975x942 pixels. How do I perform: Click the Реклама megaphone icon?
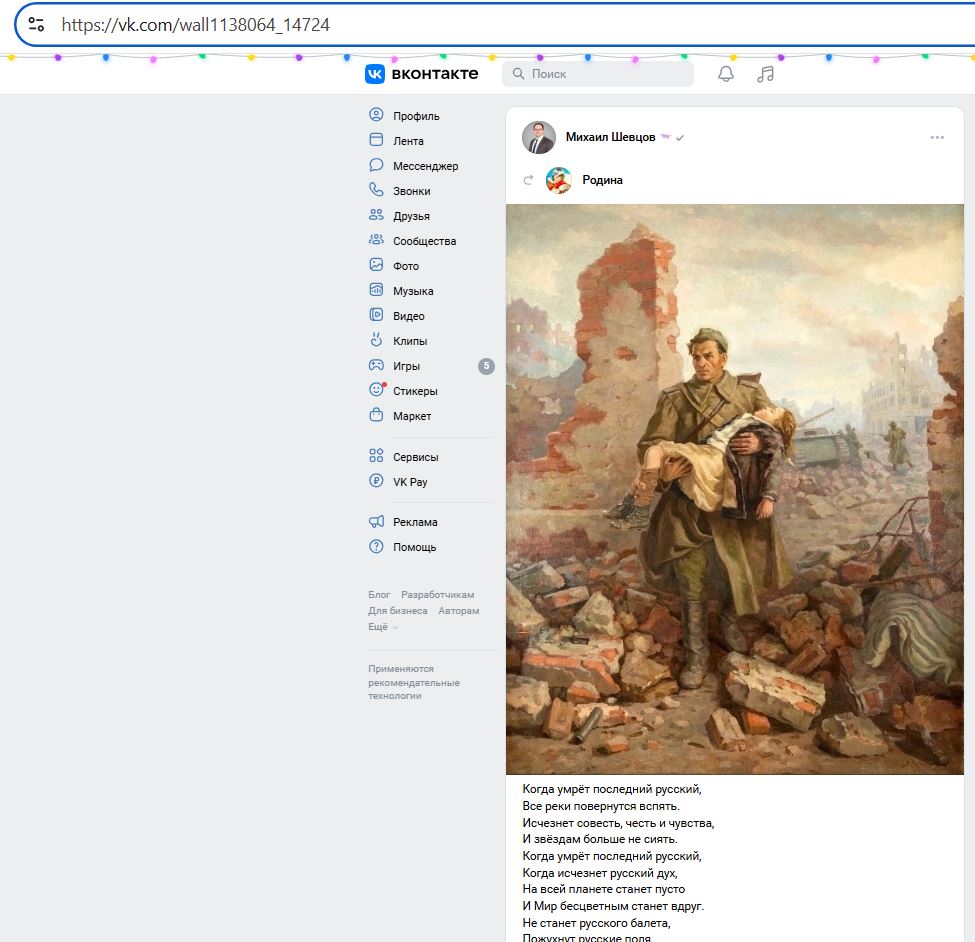point(376,522)
